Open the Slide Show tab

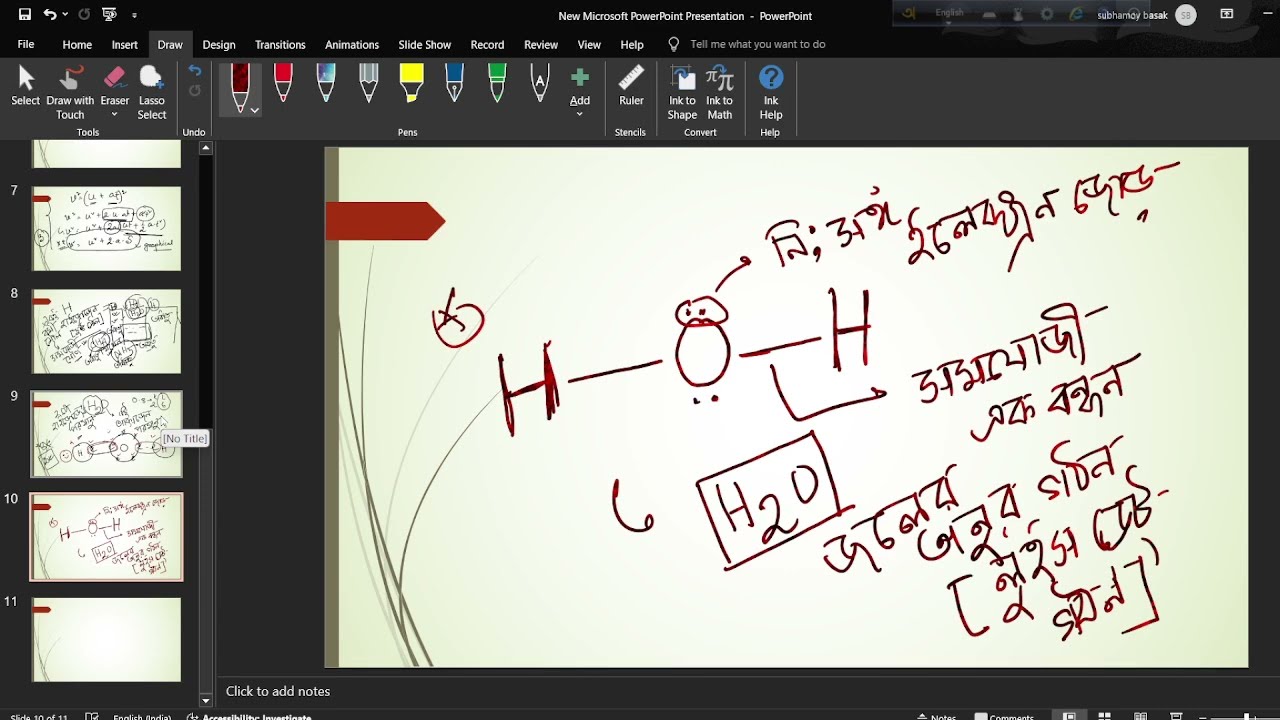pos(425,44)
